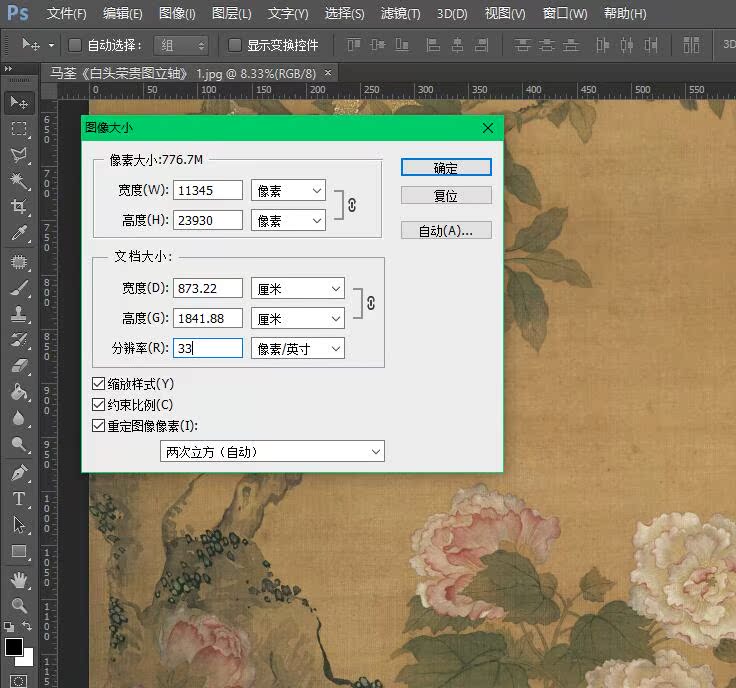Image resolution: width=736 pixels, height=688 pixels.
Task: Click the black foreground color swatch
Action: (x=14, y=646)
